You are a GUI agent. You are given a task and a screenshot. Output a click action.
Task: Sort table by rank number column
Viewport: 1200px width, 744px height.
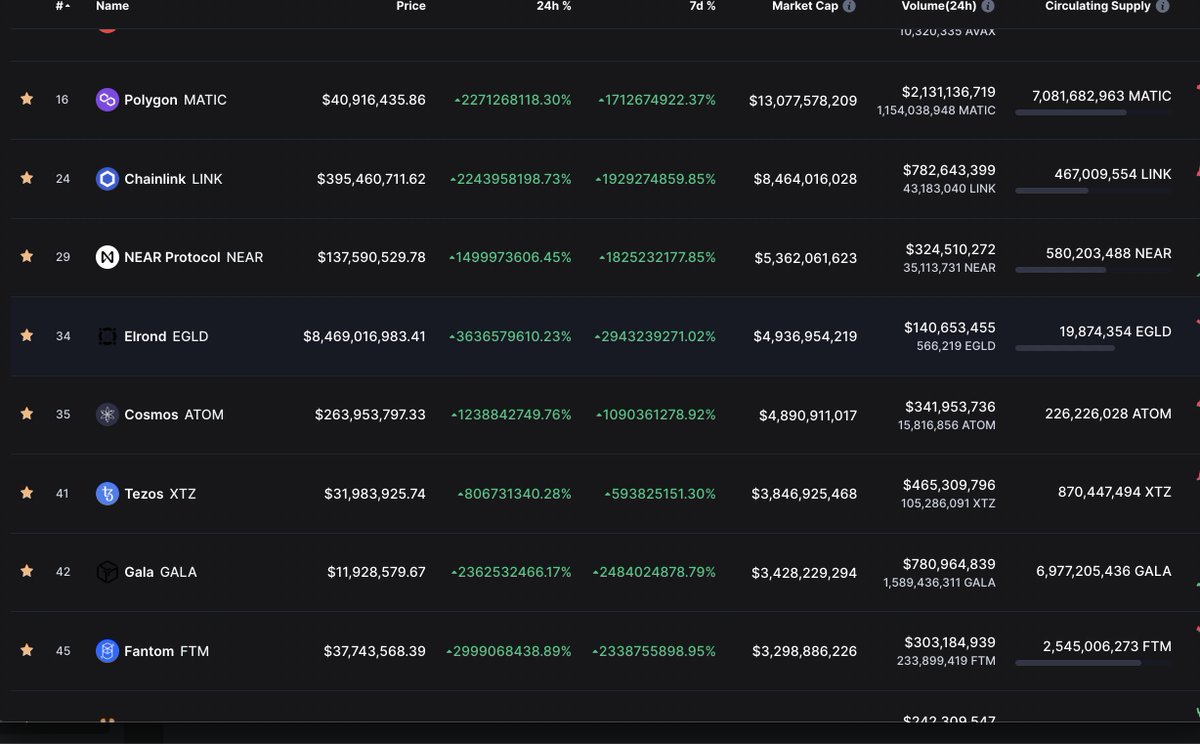[x=63, y=6]
